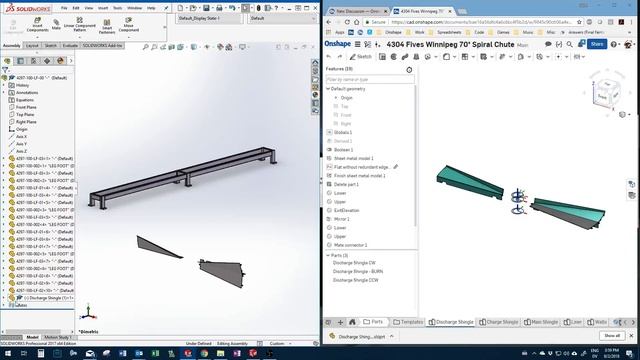
Task: Click Onshape undo arrow
Action: click(329, 57)
